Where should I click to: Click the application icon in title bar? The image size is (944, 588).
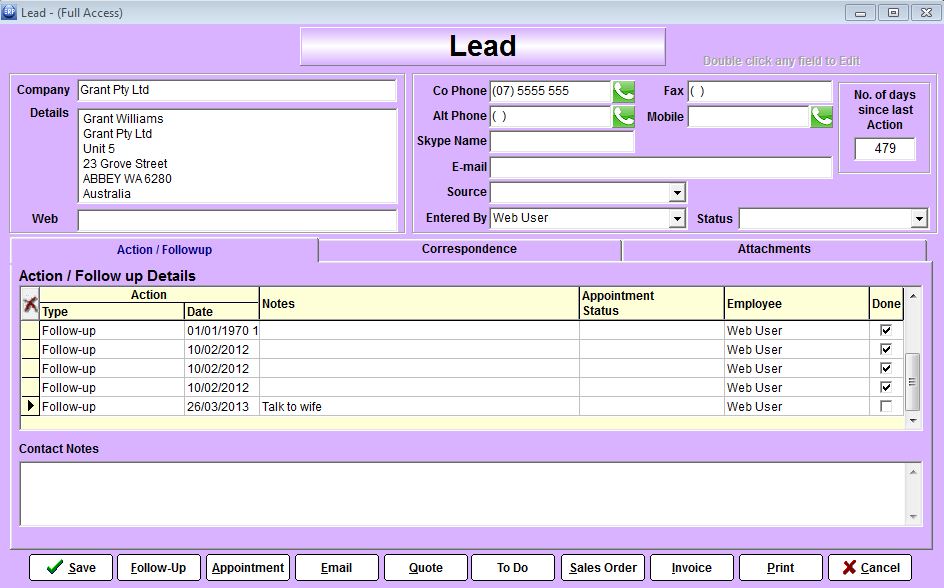pyautogui.click(x=9, y=12)
